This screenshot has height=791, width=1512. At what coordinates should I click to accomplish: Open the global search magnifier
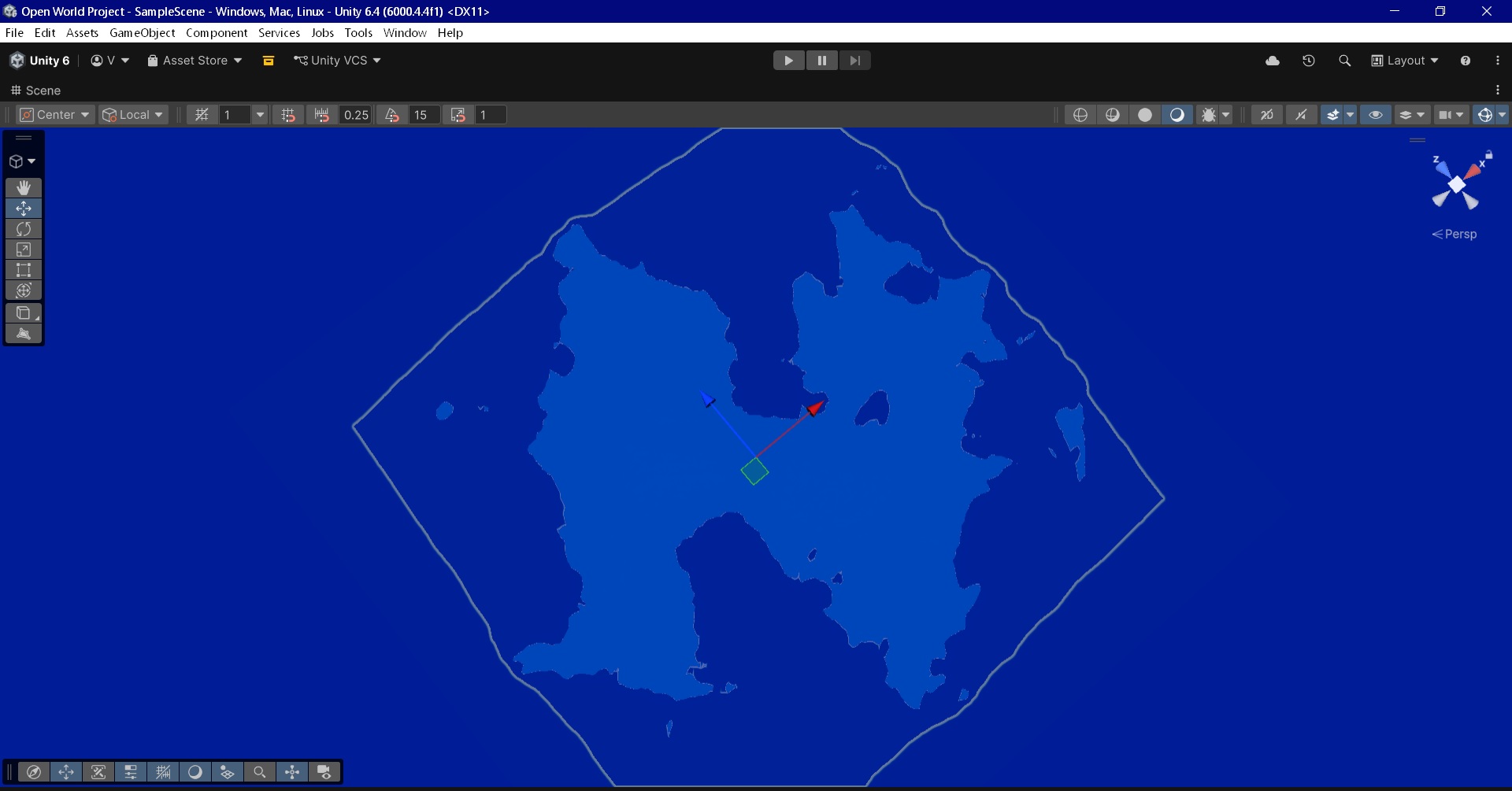tap(1344, 61)
